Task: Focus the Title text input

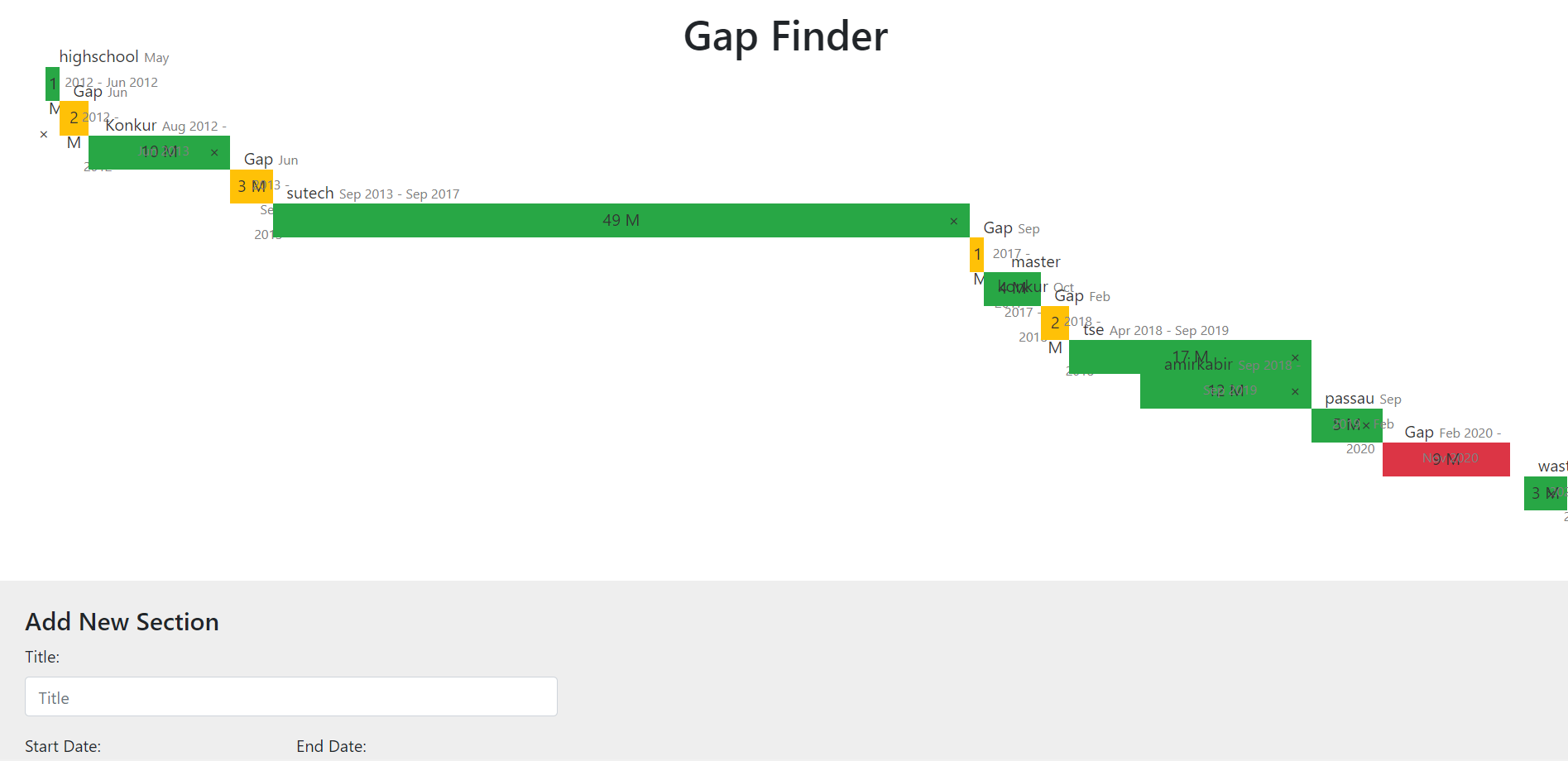Action: pyautogui.click(x=291, y=696)
